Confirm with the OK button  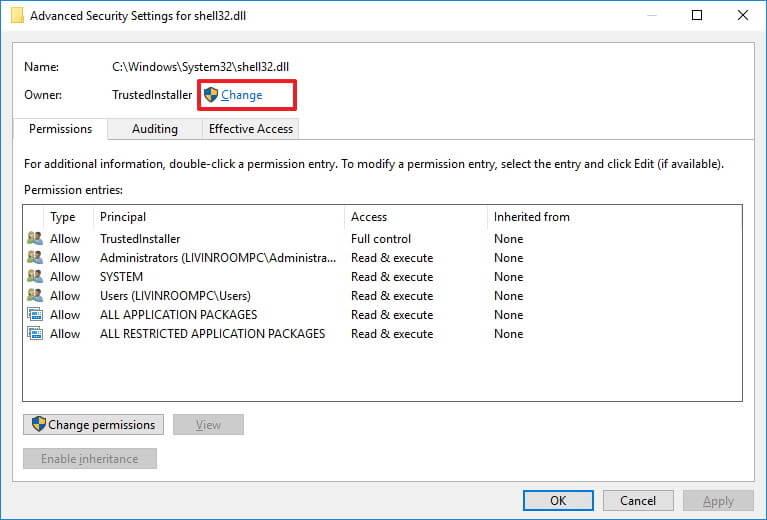click(558, 500)
